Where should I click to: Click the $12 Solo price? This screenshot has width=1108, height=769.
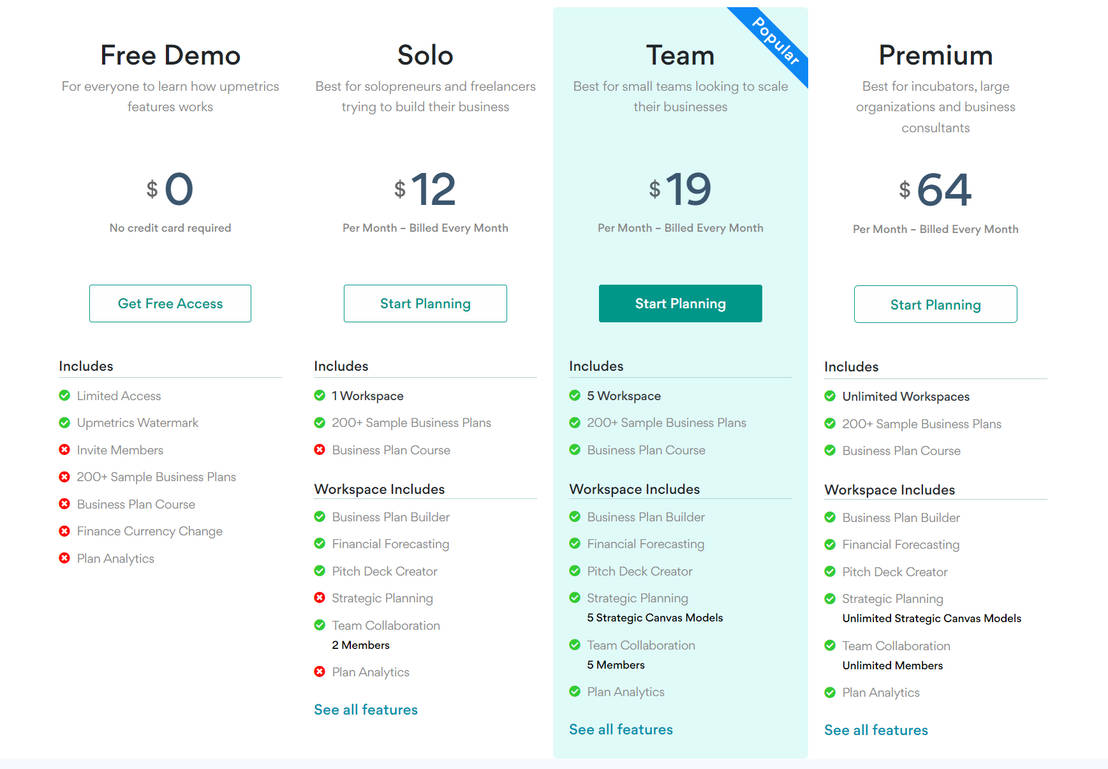pos(425,189)
